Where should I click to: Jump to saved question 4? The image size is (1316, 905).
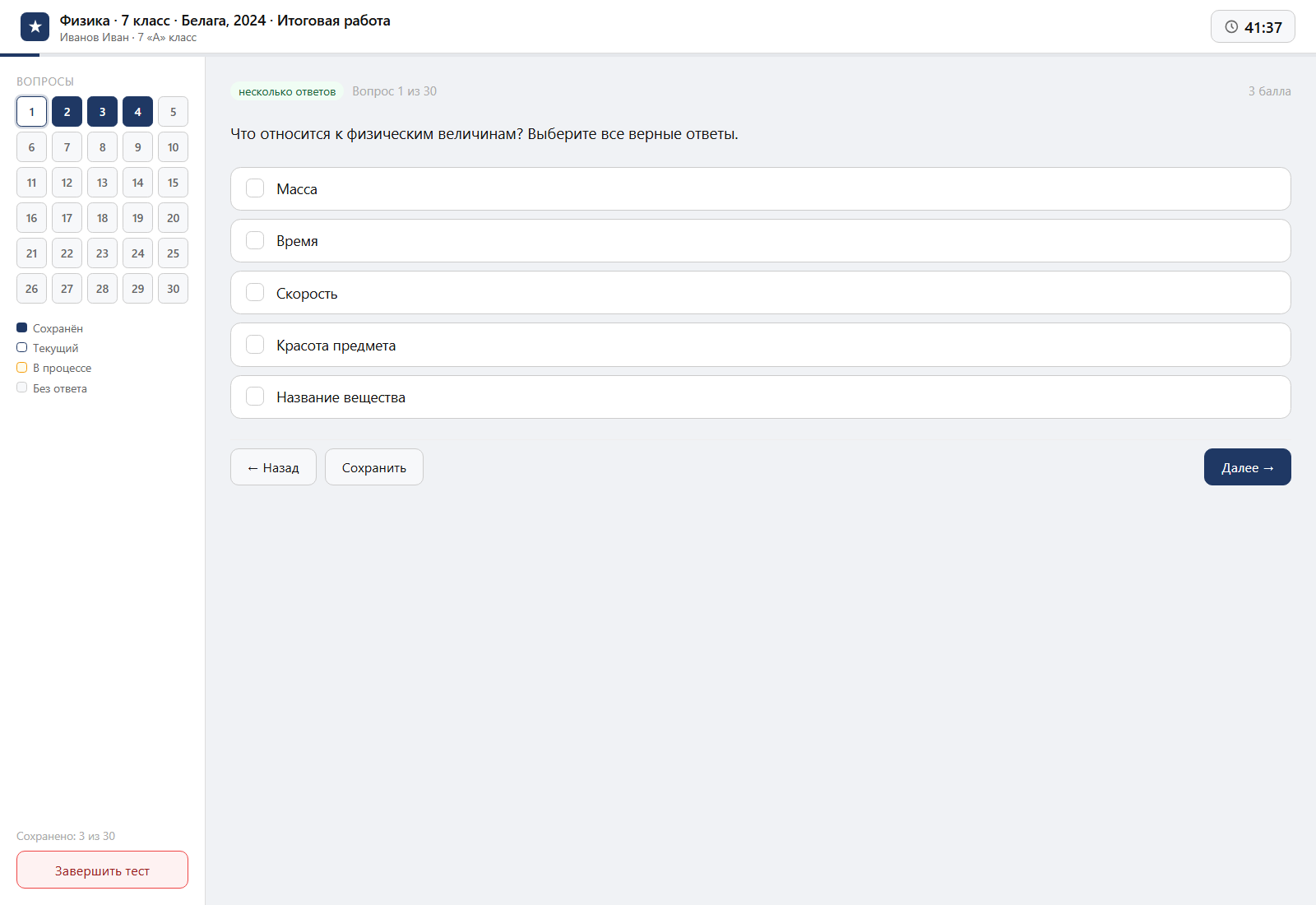[137, 112]
